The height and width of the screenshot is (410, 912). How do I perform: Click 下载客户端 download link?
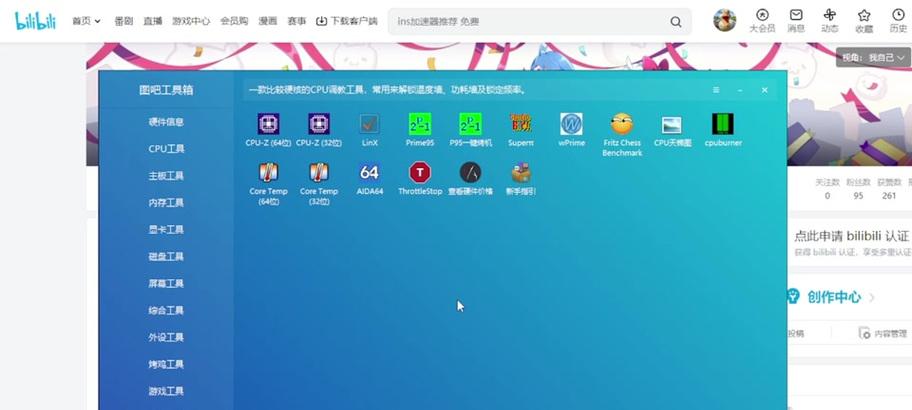click(x=347, y=21)
